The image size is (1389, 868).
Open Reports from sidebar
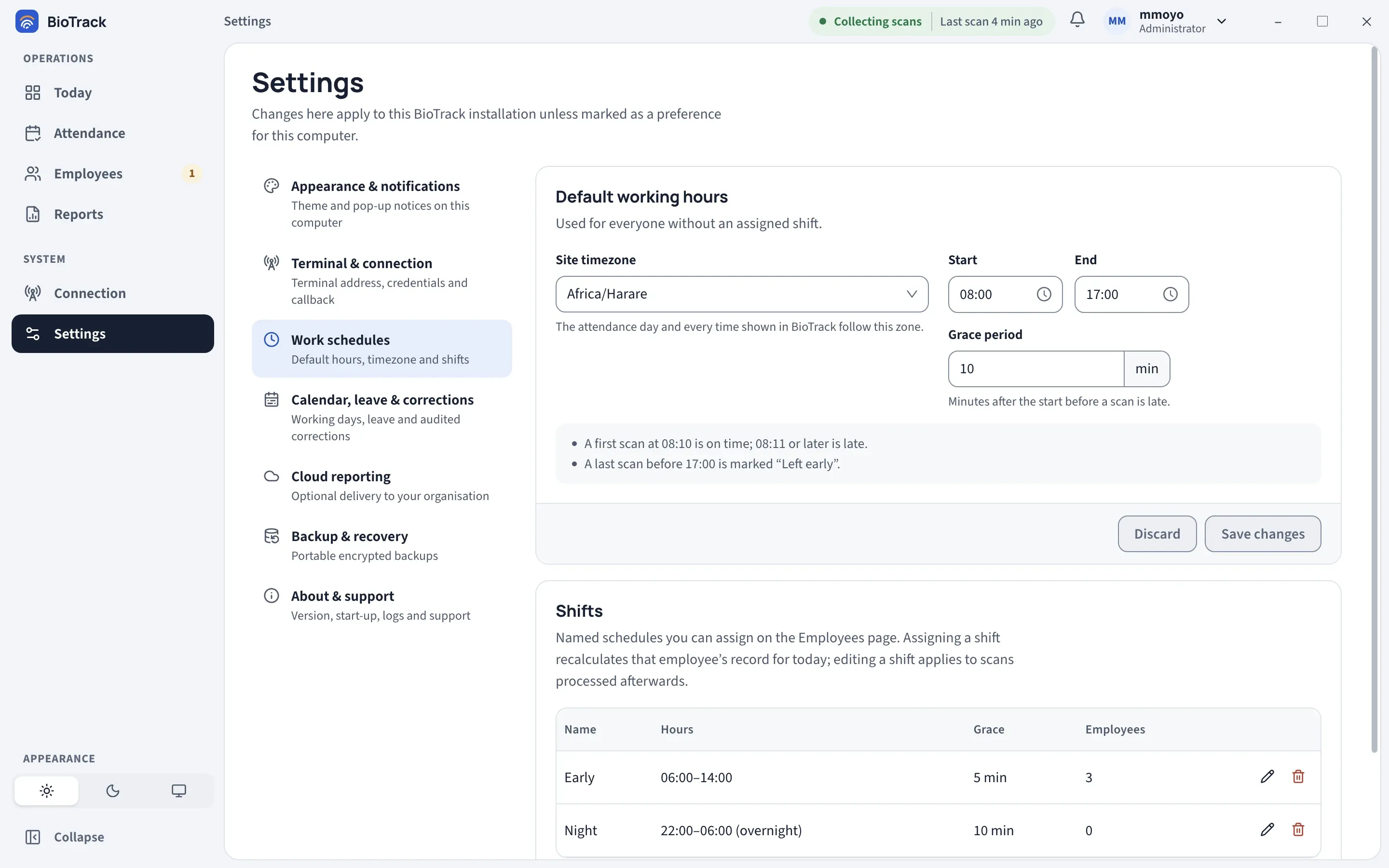tap(112, 214)
